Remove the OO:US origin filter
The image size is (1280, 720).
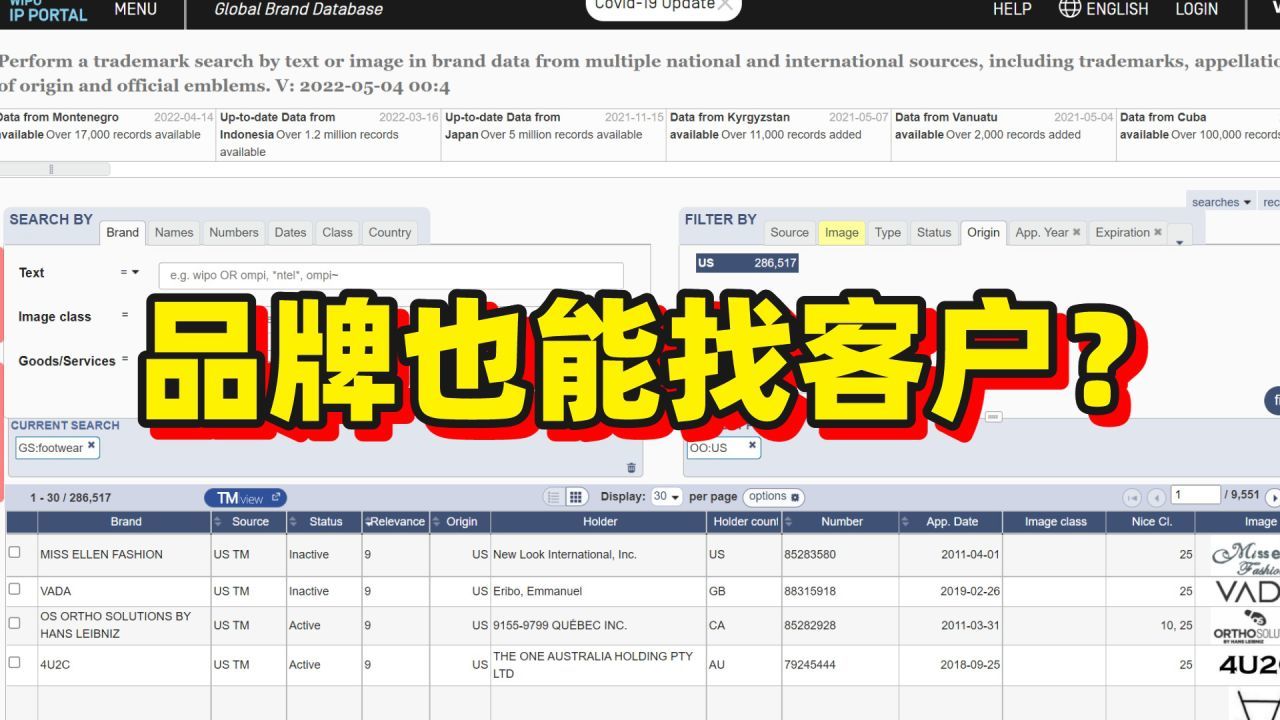752,446
